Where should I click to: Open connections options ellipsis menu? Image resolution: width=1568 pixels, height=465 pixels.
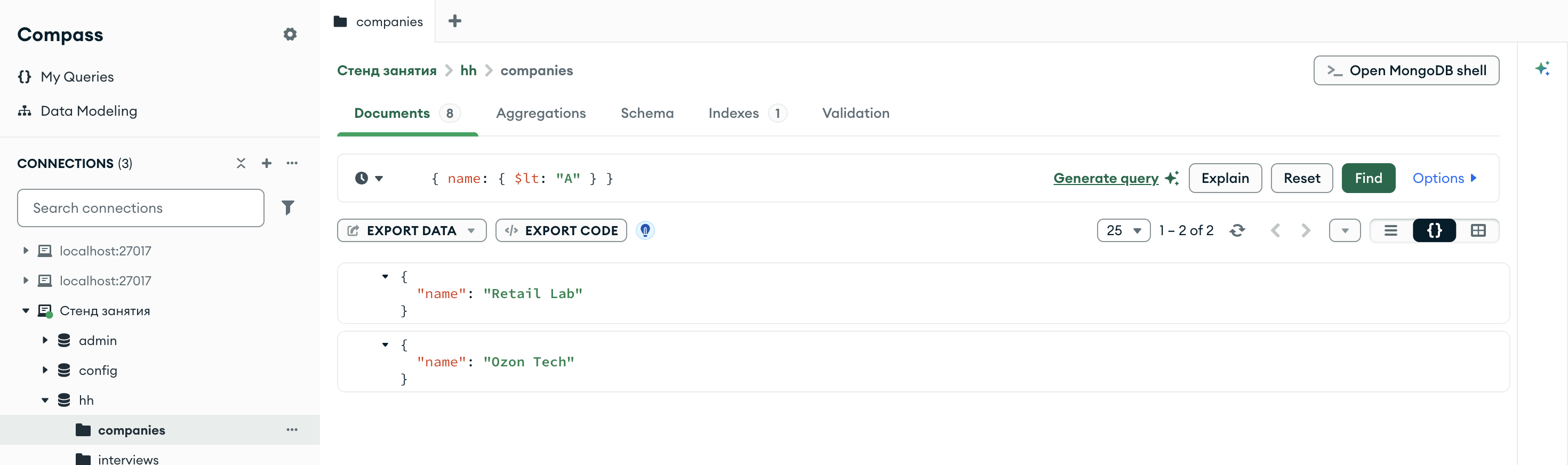click(x=292, y=163)
